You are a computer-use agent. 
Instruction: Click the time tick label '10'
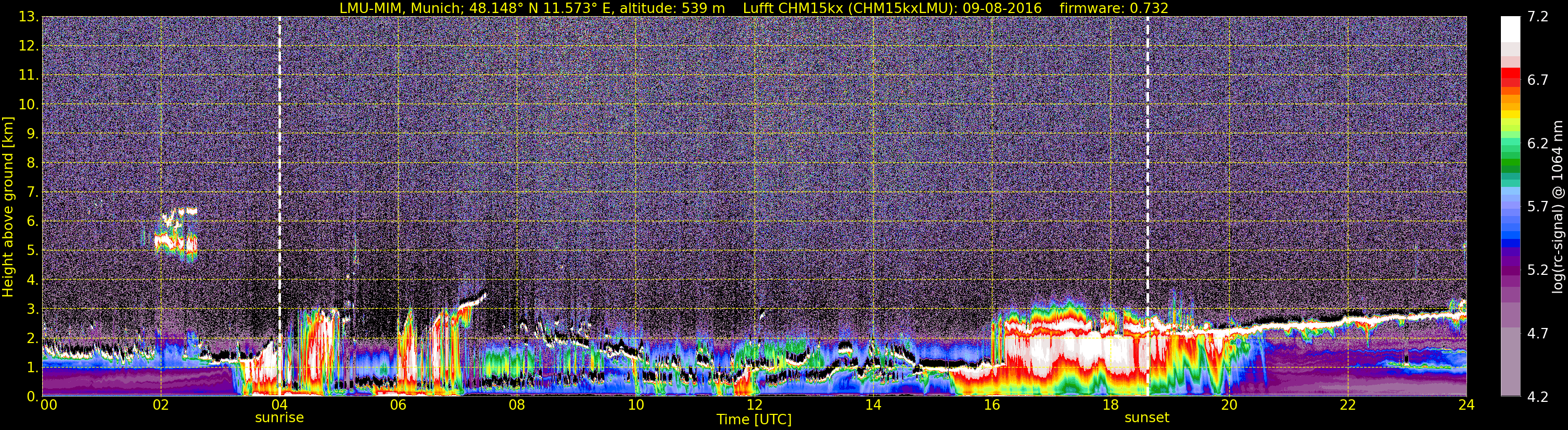coord(635,405)
